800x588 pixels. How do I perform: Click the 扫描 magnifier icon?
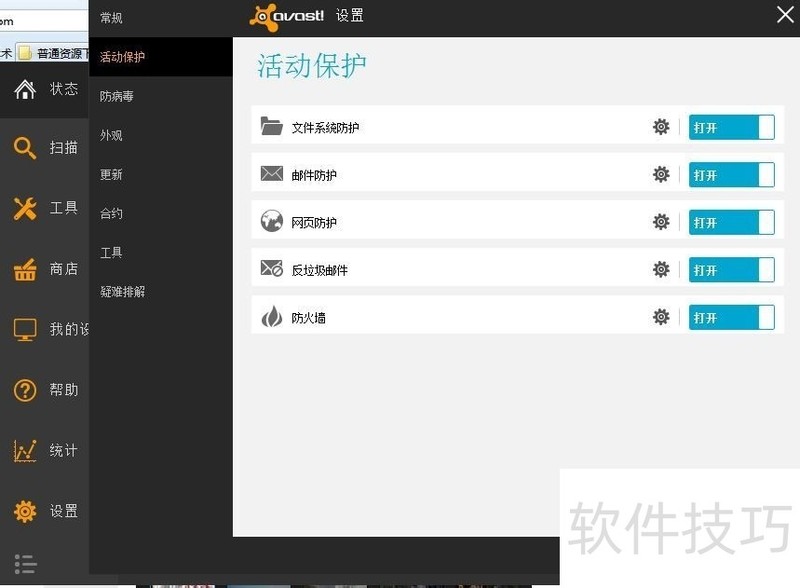[25, 148]
